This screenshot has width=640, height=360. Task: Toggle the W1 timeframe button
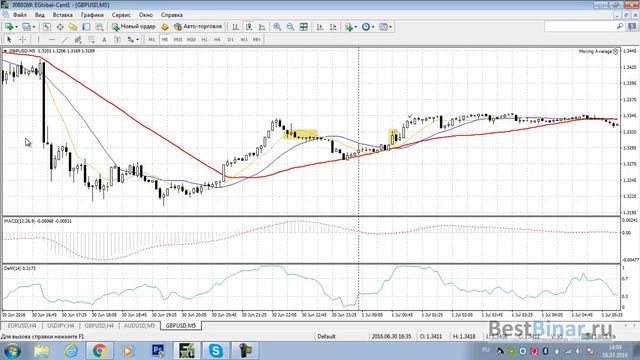point(244,40)
